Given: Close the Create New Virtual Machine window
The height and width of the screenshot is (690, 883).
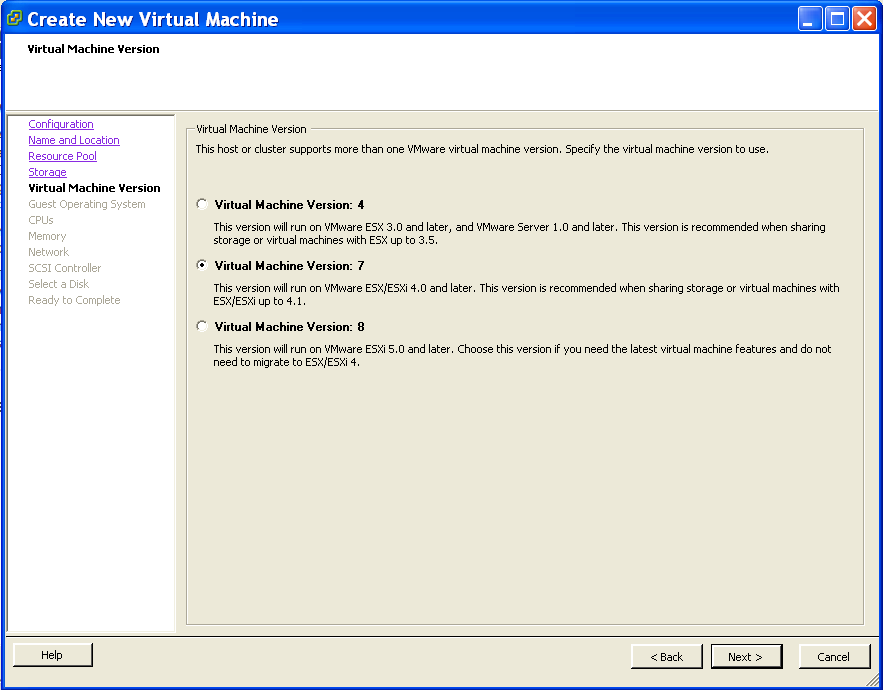Looking at the screenshot, I should click(864, 19).
